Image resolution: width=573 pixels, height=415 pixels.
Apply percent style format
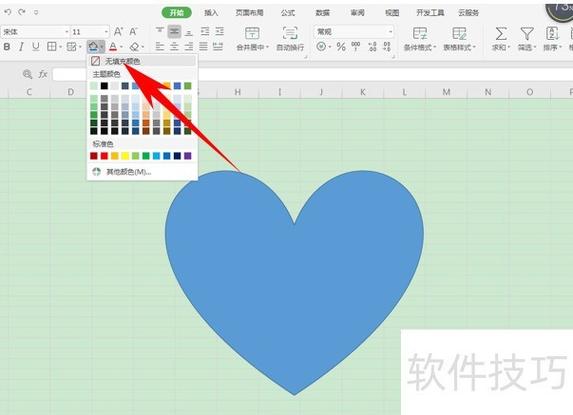click(x=341, y=47)
